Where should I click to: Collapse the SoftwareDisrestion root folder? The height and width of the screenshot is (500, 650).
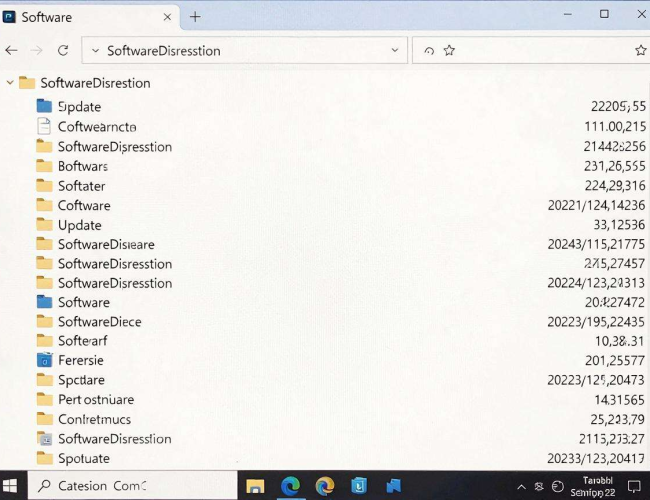[x=10, y=83]
